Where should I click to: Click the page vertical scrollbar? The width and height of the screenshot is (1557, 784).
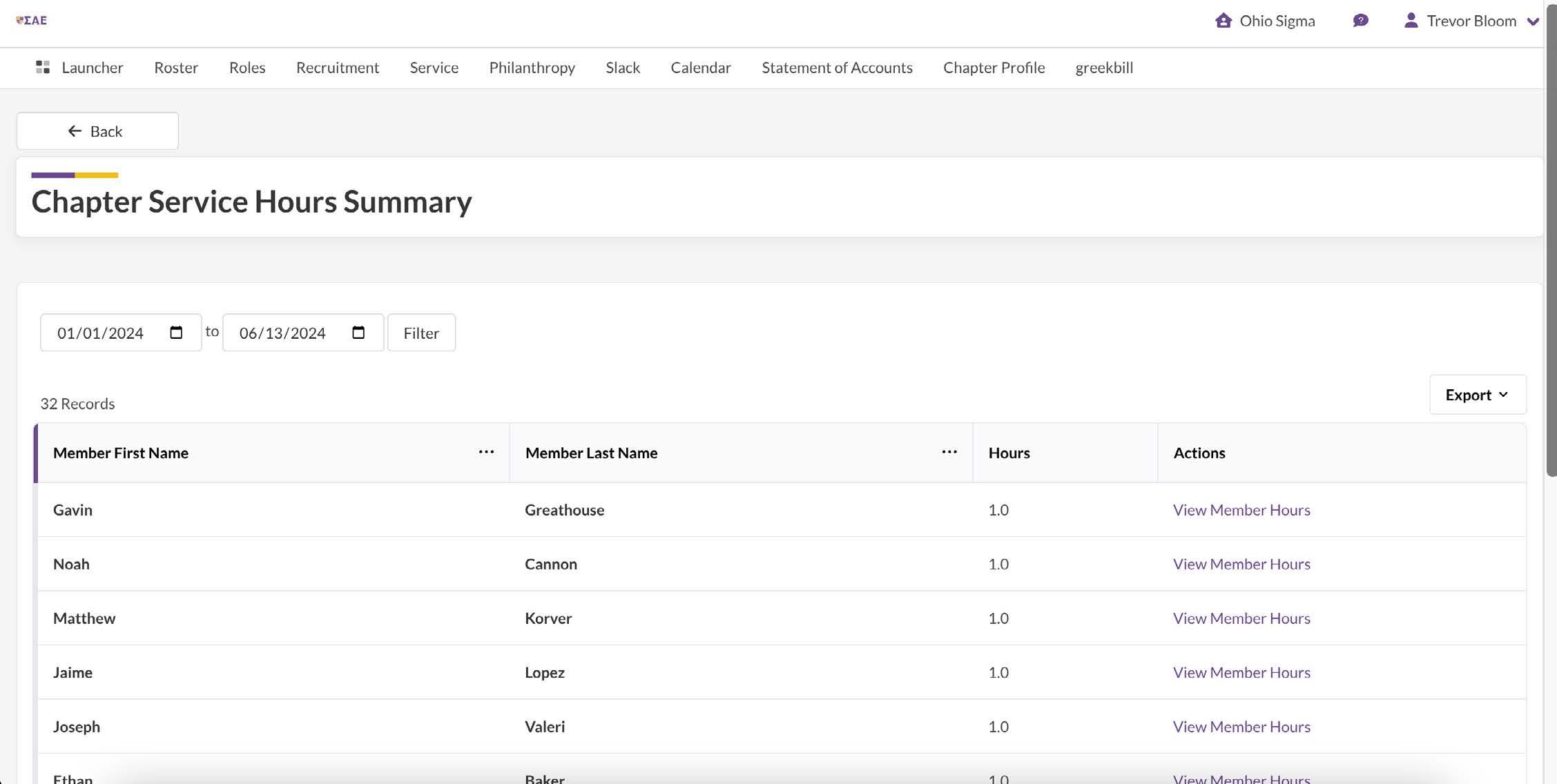point(1551,242)
